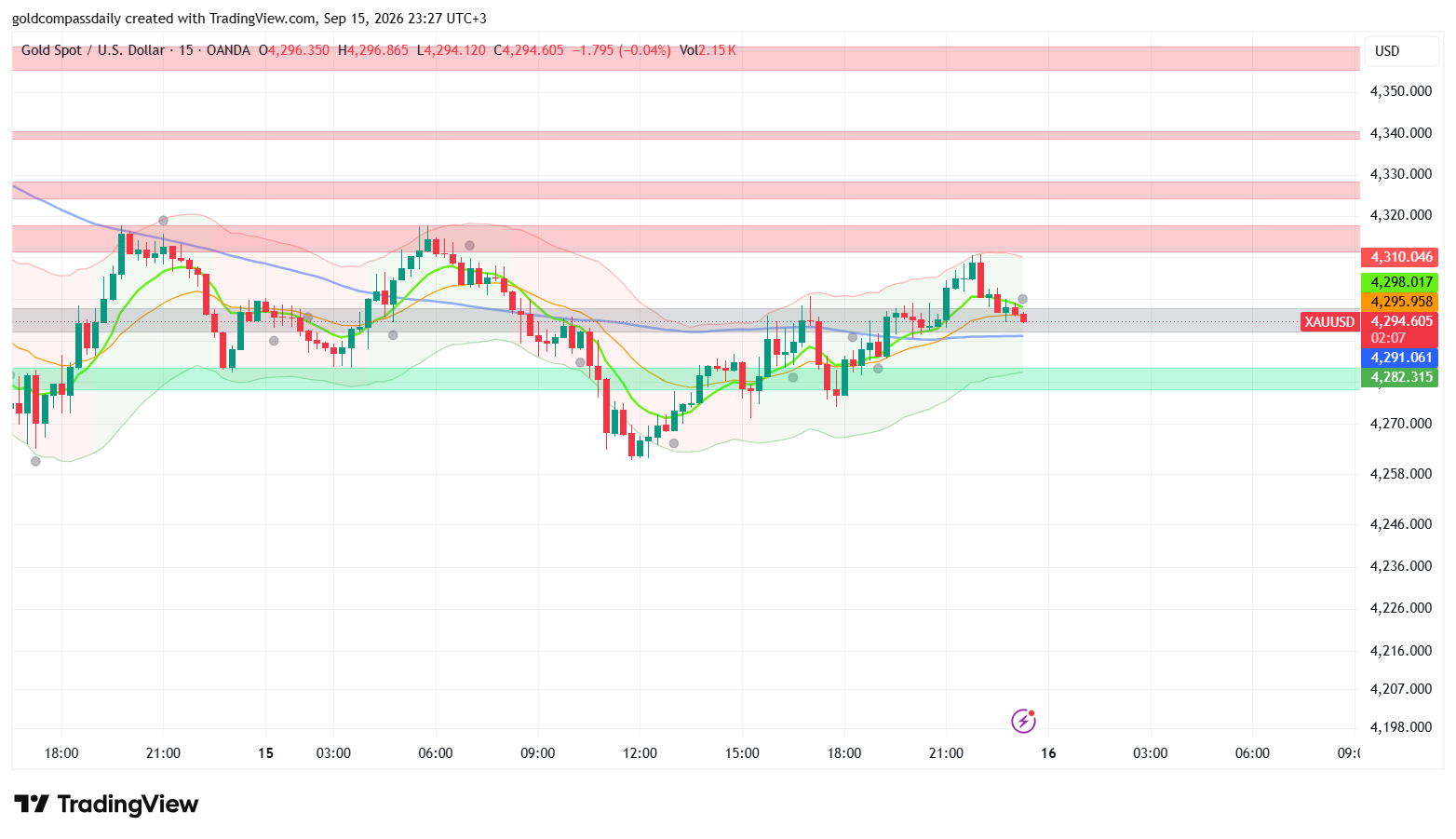Click the 15 timeframe interval label
Image resolution: width=1456 pixels, height=839 pixels.
pyautogui.click(x=186, y=50)
